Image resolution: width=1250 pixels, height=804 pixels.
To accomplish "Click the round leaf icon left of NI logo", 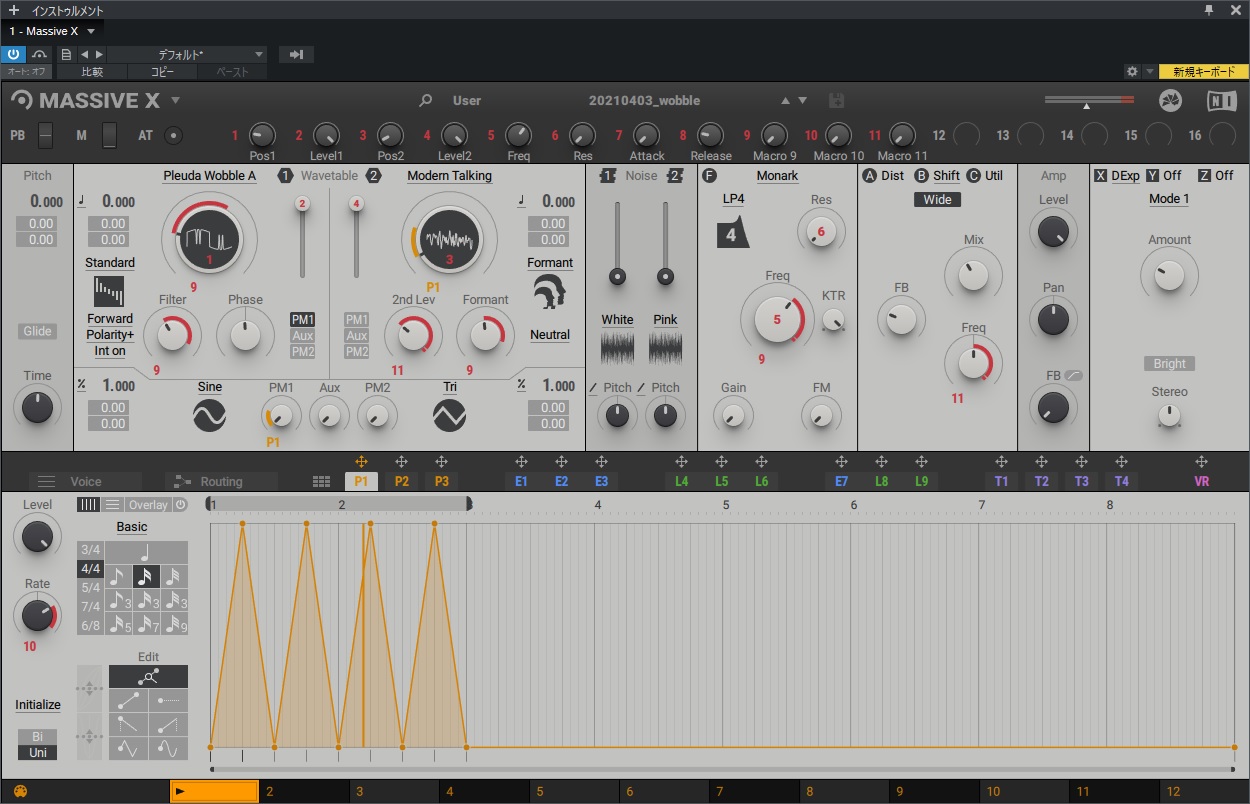I will 1170,100.
